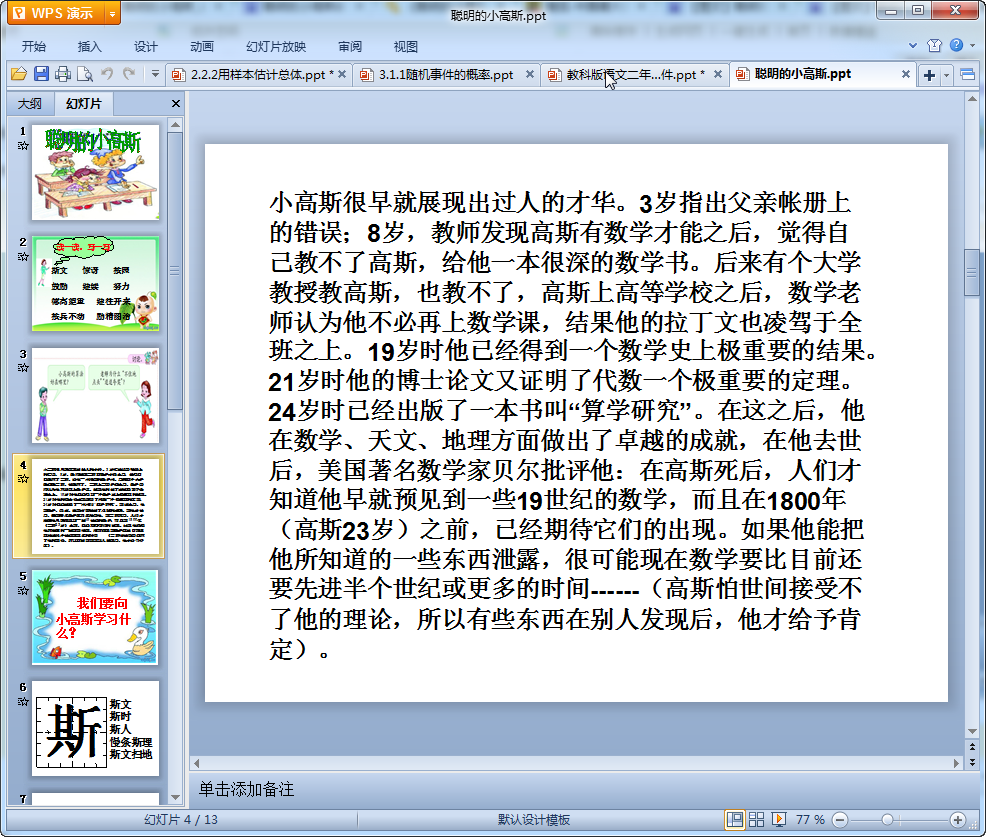
Task: Click animation star icon beside slide 2
Action: (23, 257)
